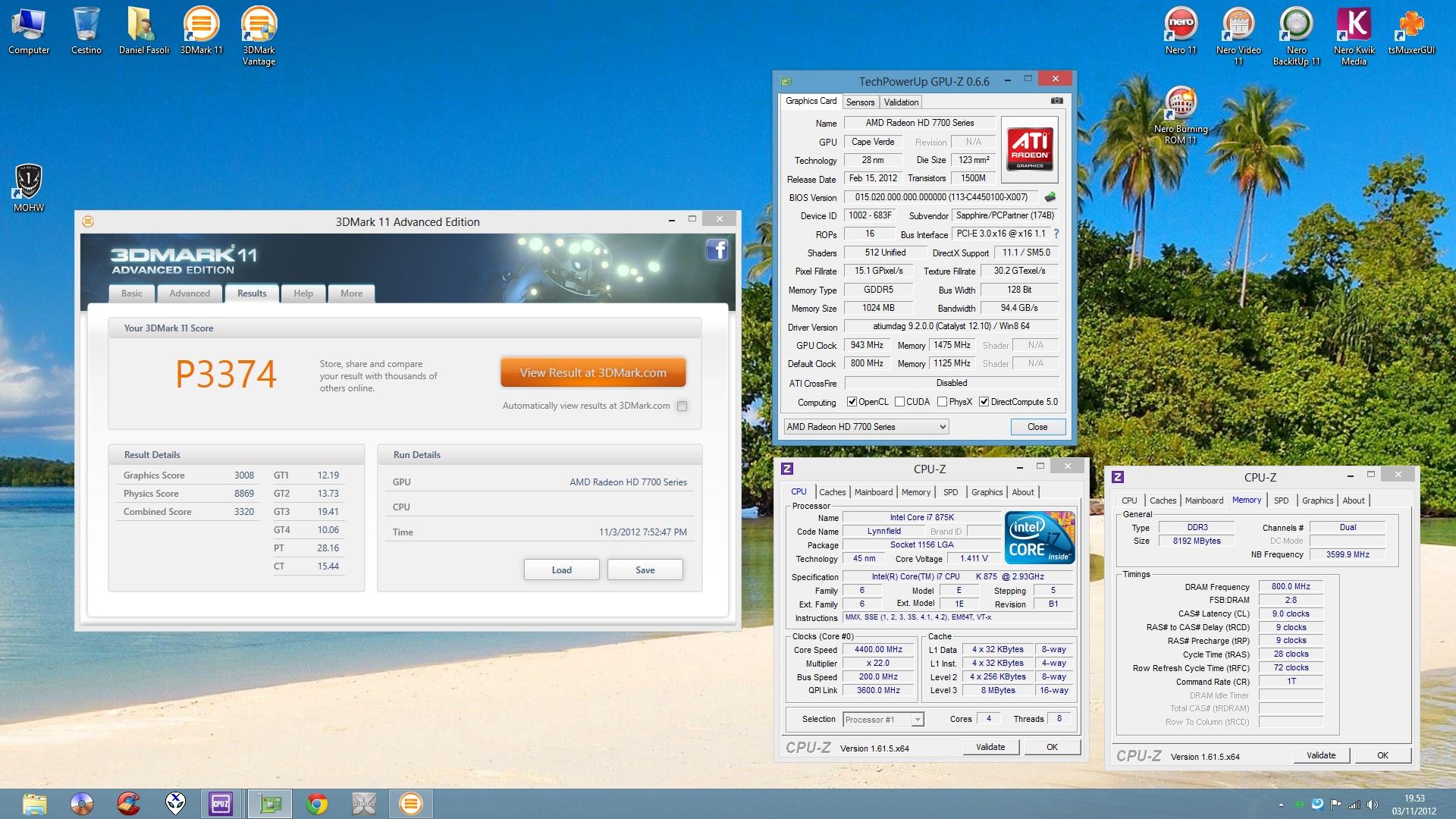Viewport: 1456px width, 819px height.
Task: Launch the Nero 11 desktop shortcut
Action: pos(1181,31)
